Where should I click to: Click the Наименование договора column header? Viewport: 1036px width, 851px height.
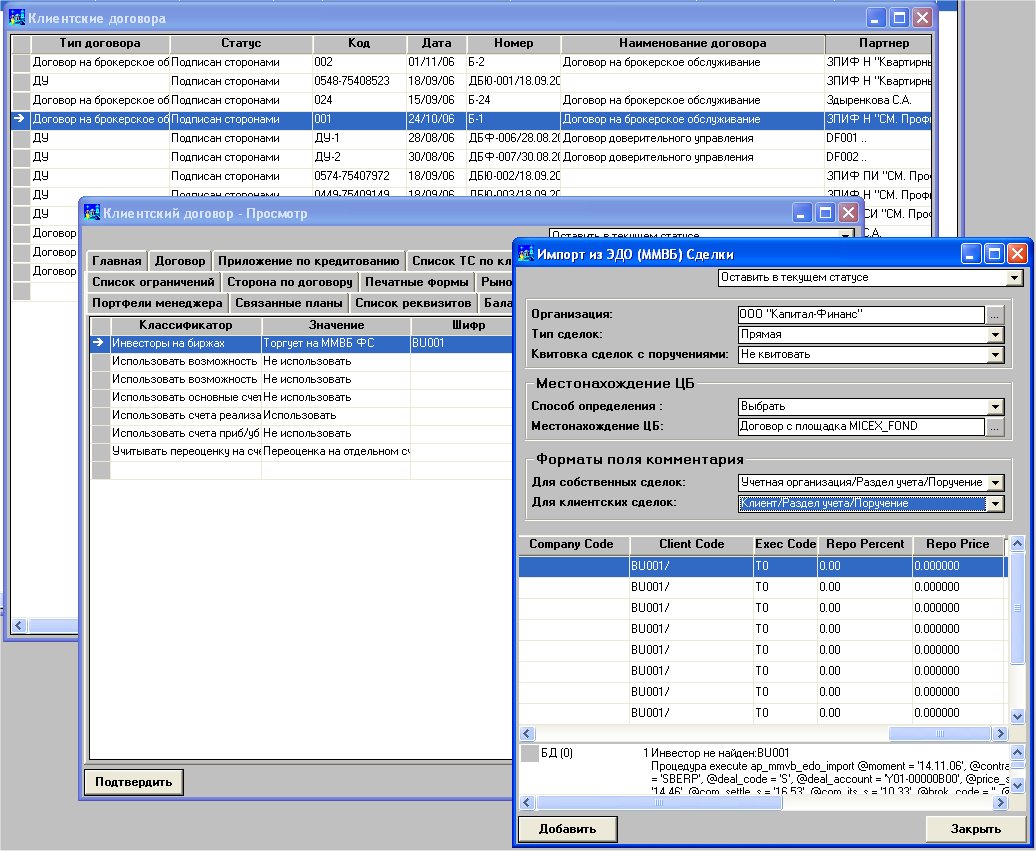pyautogui.click(x=692, y=44)
